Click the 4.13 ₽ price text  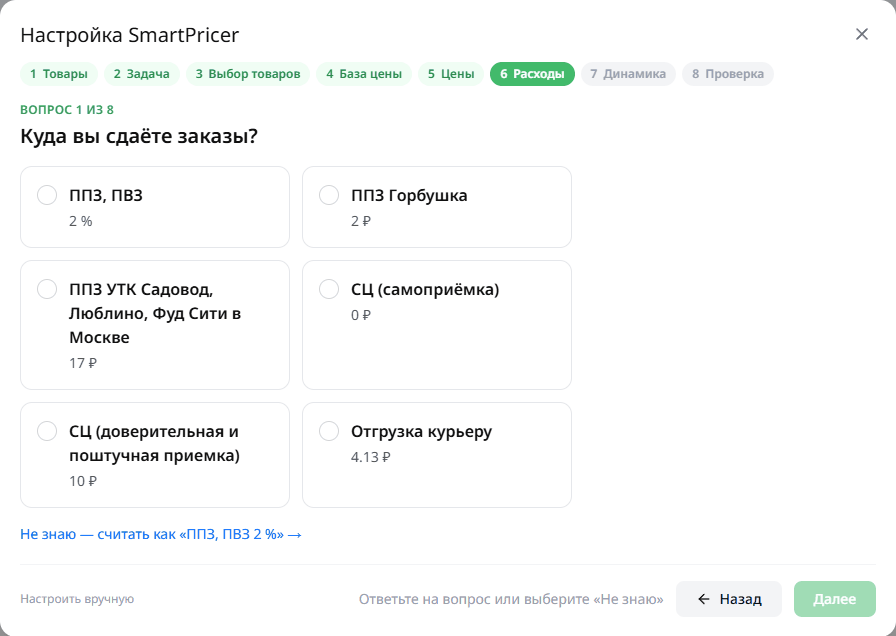point(370,457)
